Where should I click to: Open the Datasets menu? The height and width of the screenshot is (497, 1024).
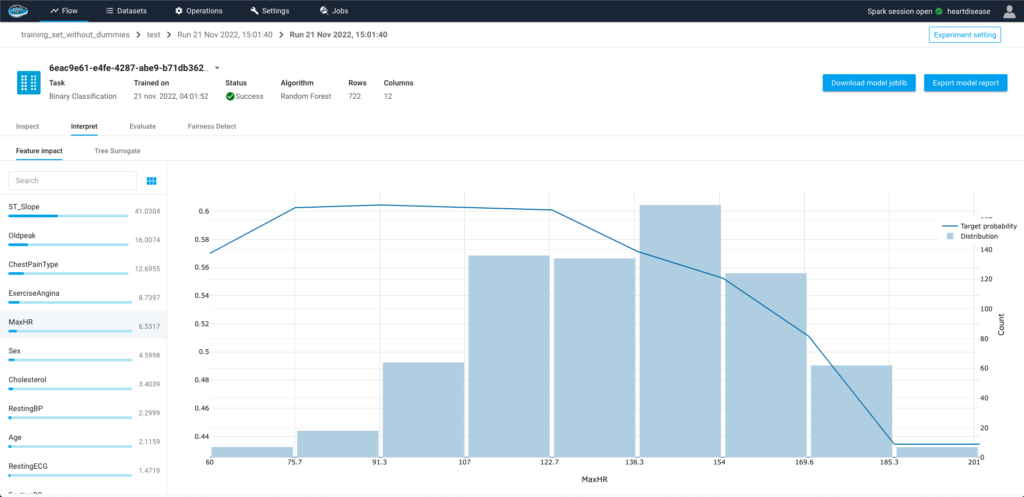point(126,11)
